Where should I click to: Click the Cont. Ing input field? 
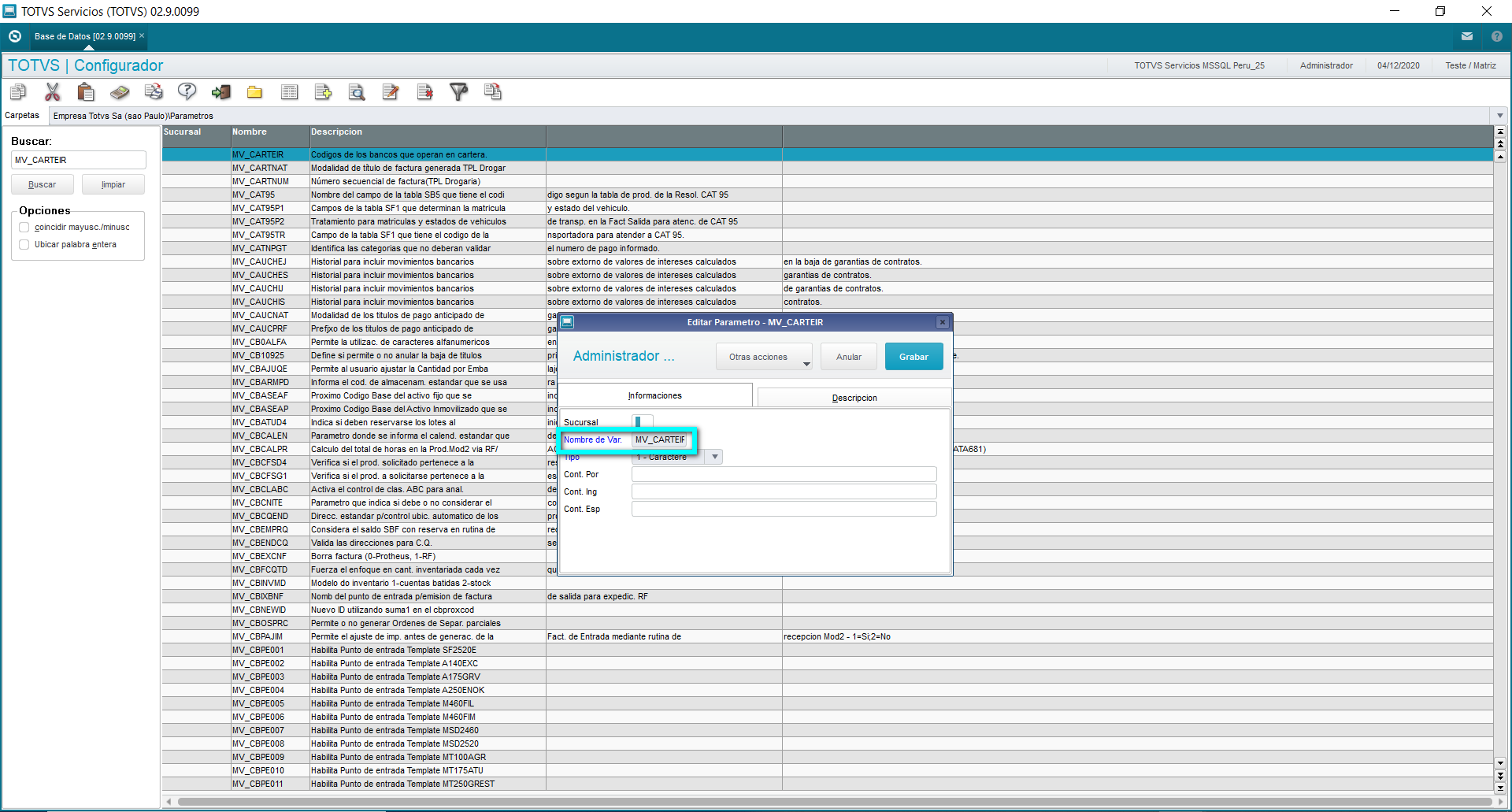click(784, 491)
